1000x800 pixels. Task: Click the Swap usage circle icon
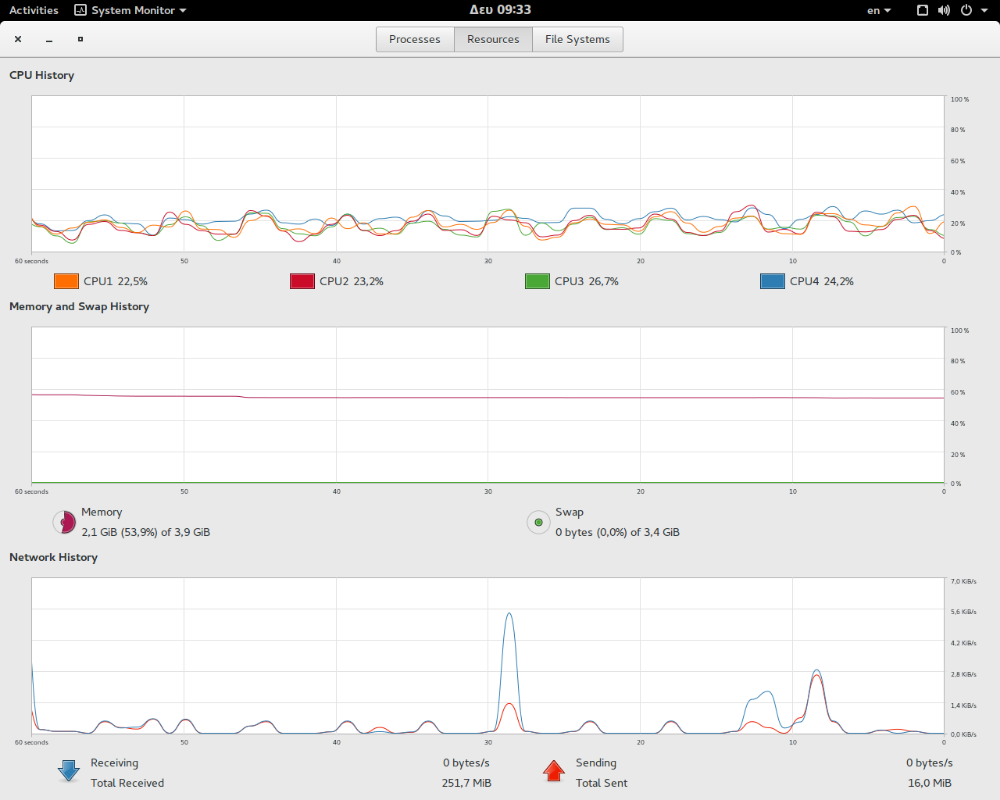pyautogui.click(x=538, y=522)
